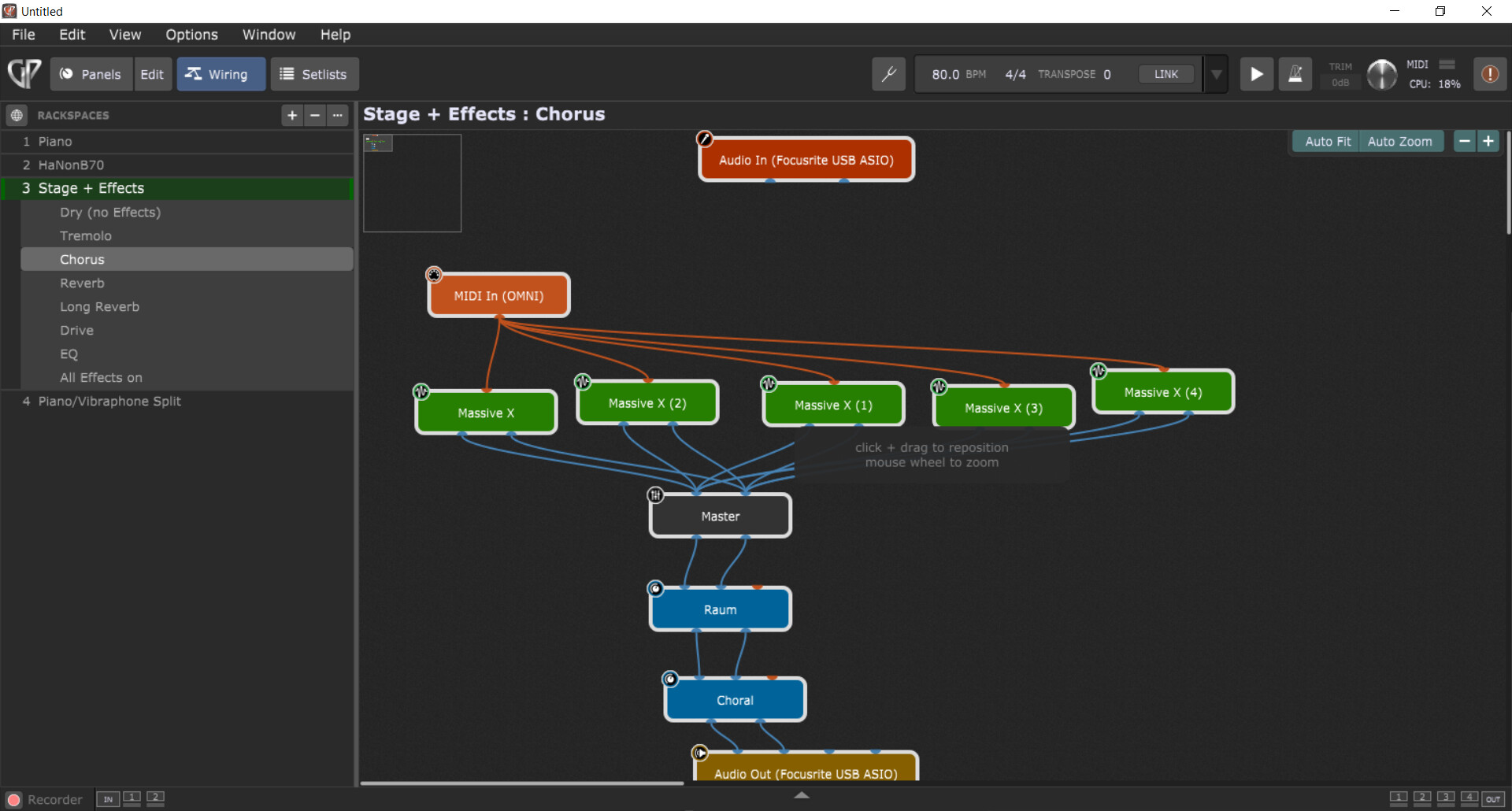Select the Piano/Vibraphone Split rackspace
Viewport: 1512px width, 811px height.
point(178,402)
